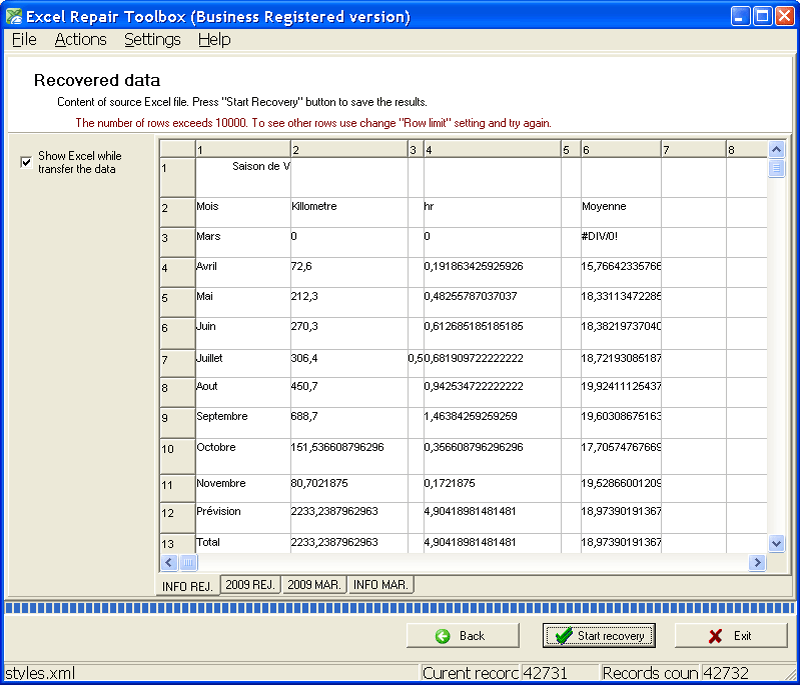Click the green checkmark icon on Start recovery

[564, 636]
